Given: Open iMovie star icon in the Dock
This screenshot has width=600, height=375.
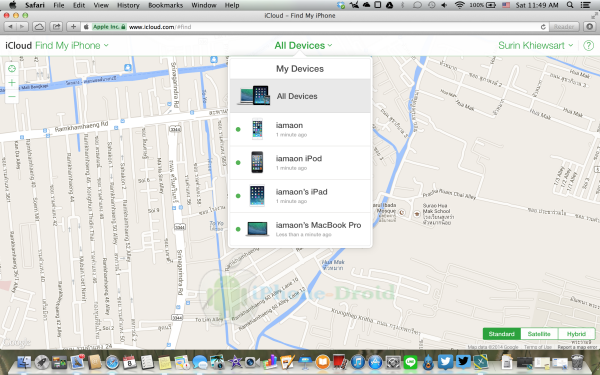Looking at the screenshot, I should click(x=235, y=362).
